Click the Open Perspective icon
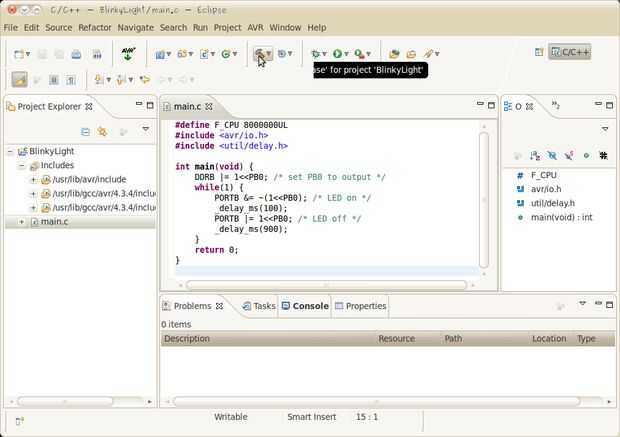 [x=539, y=52]
